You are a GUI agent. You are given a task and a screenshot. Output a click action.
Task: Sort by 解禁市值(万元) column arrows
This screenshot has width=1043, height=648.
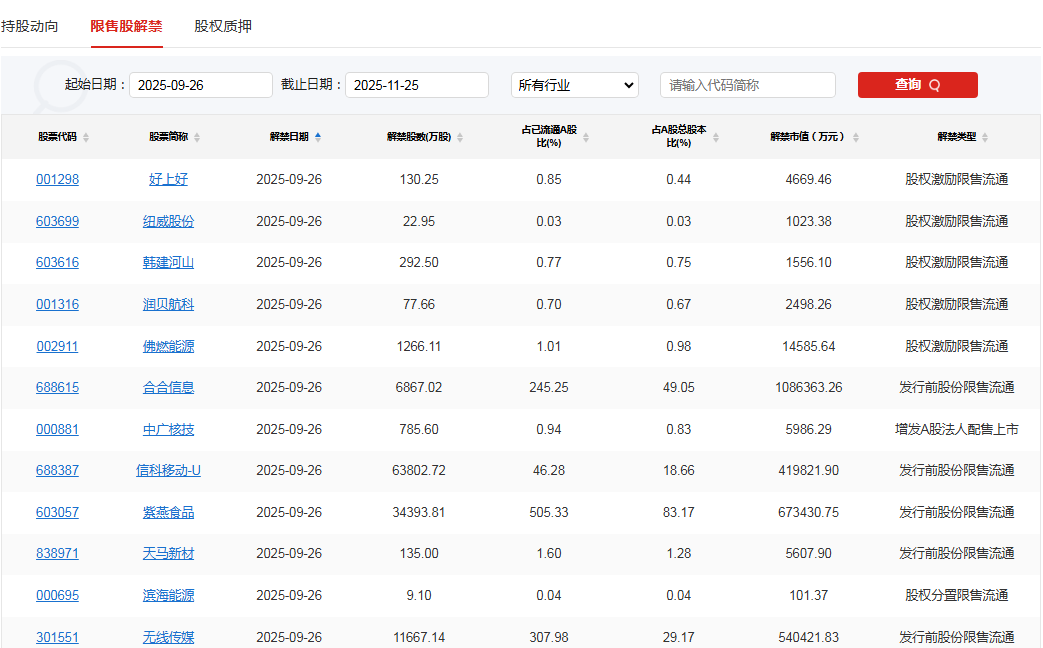[x=855, y=137]
